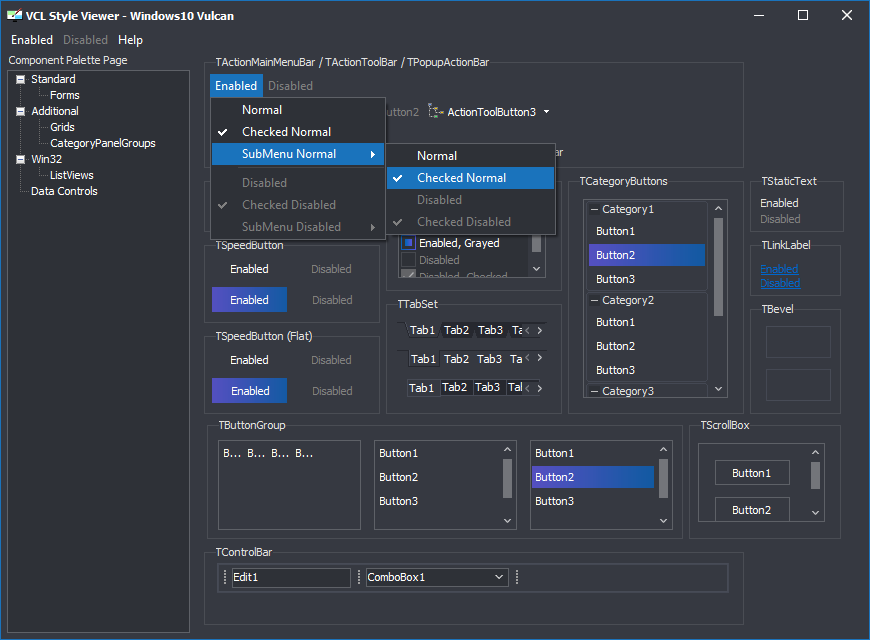Toggle Checked Normal in the Enabled dropdown menu
Viewport: 870px width, 640px height.
(298, 132)
